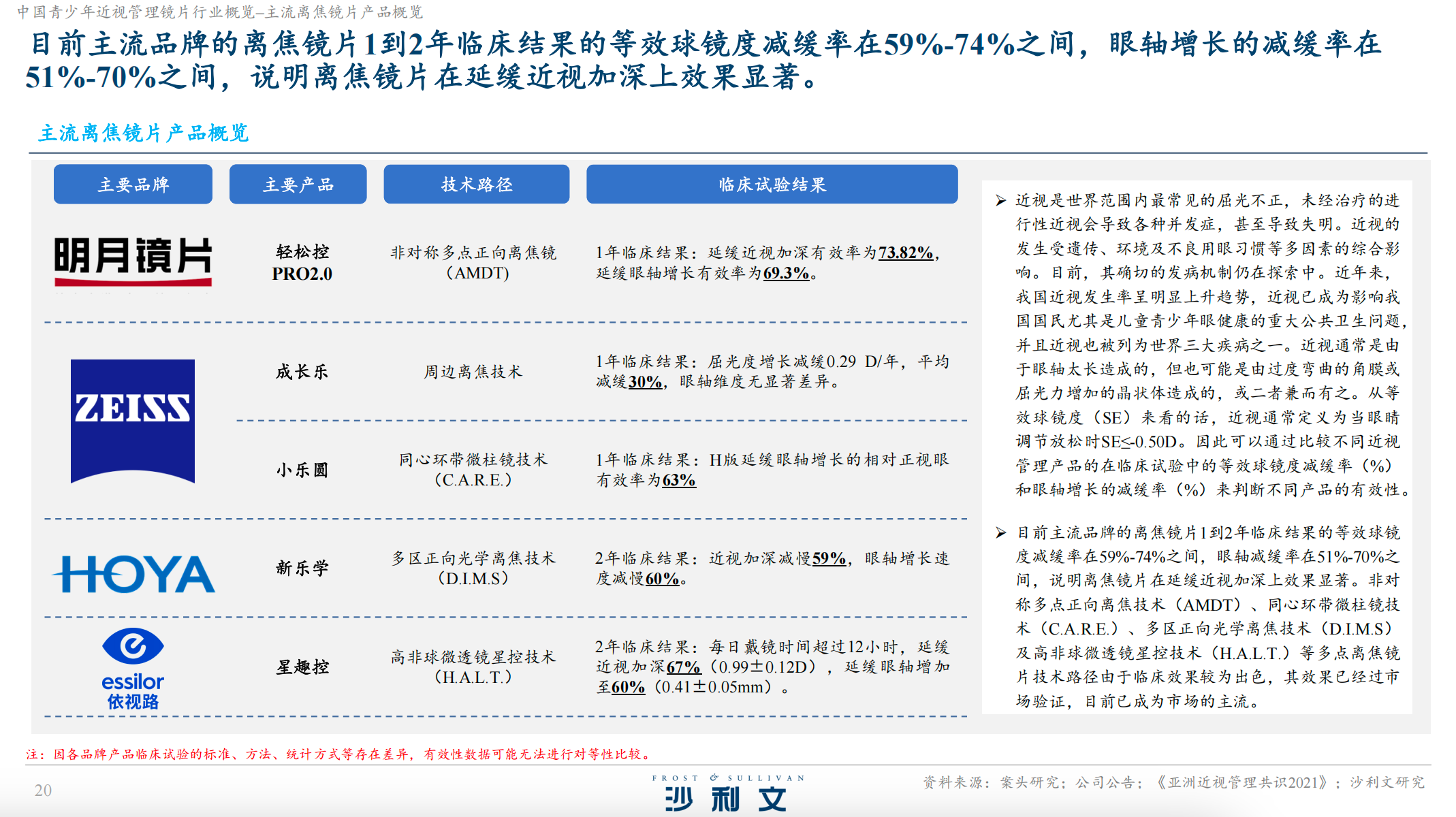Click the 主流离焦镜片产品概览 section title

tap(144, 133)
